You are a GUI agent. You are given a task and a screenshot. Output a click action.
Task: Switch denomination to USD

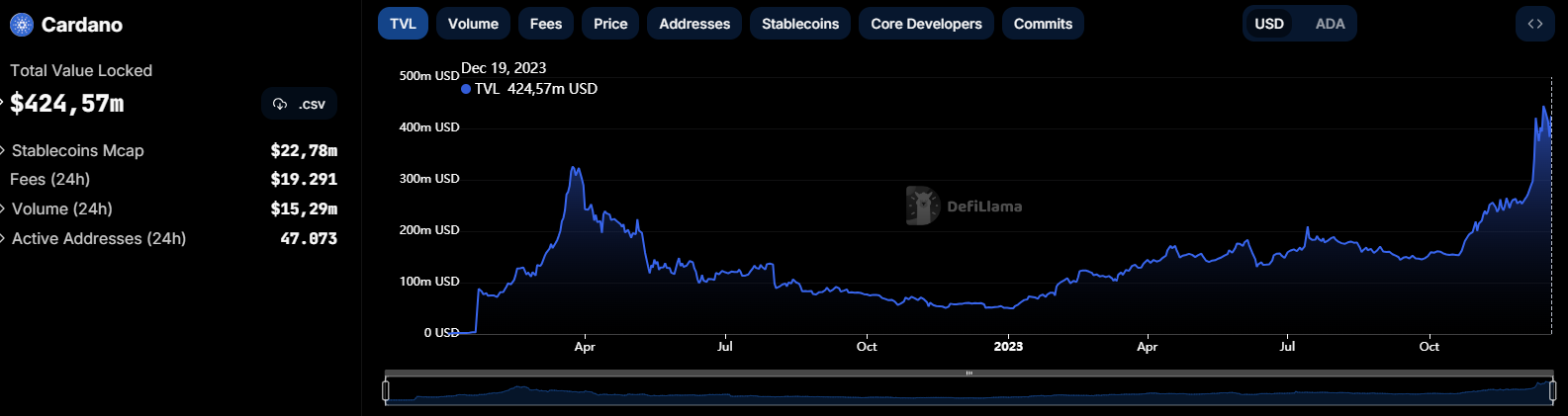(x=1269, y=24)
